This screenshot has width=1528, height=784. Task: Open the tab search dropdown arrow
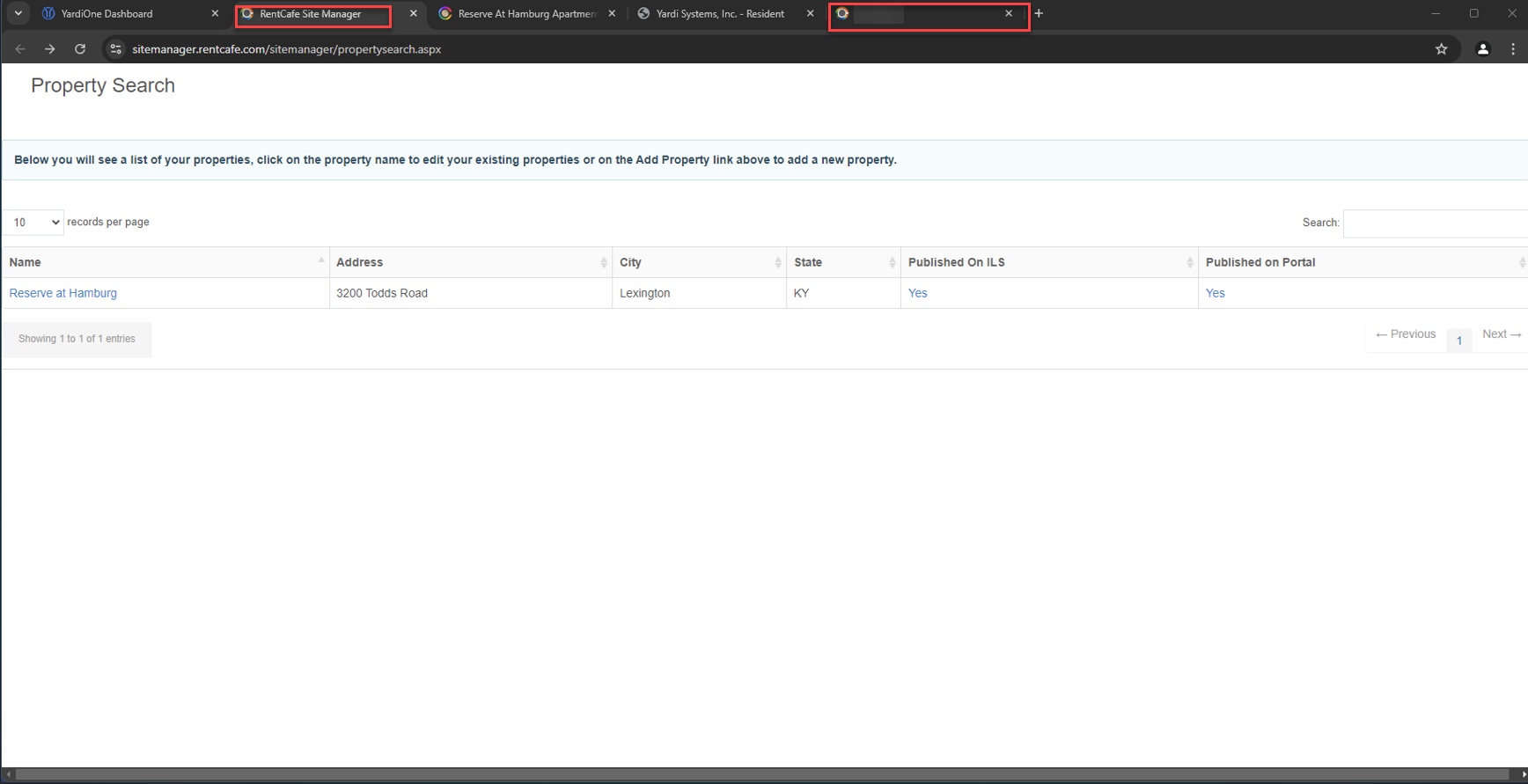[18, 13]
